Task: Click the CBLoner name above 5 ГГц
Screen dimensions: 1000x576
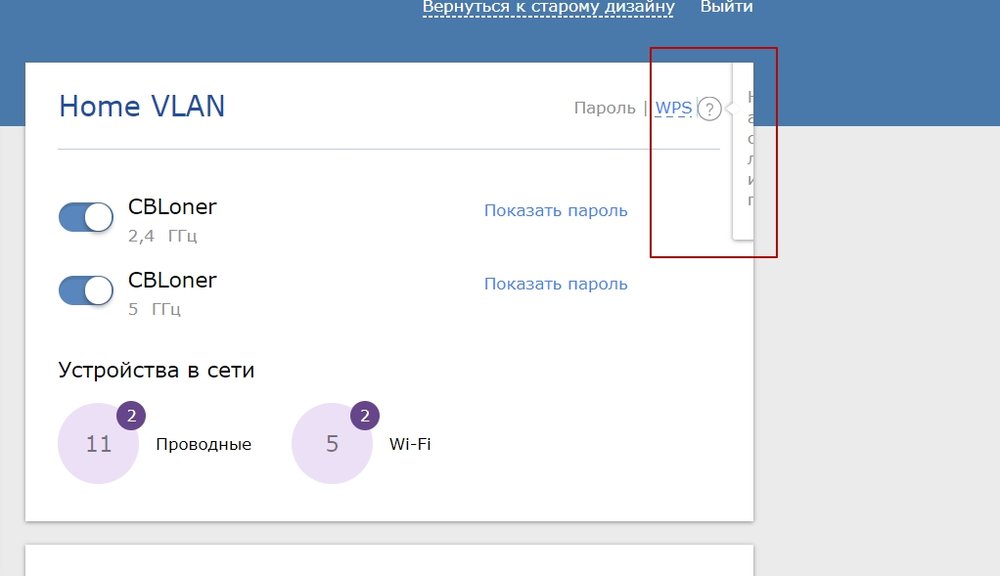Action: (x=172, y=280)
